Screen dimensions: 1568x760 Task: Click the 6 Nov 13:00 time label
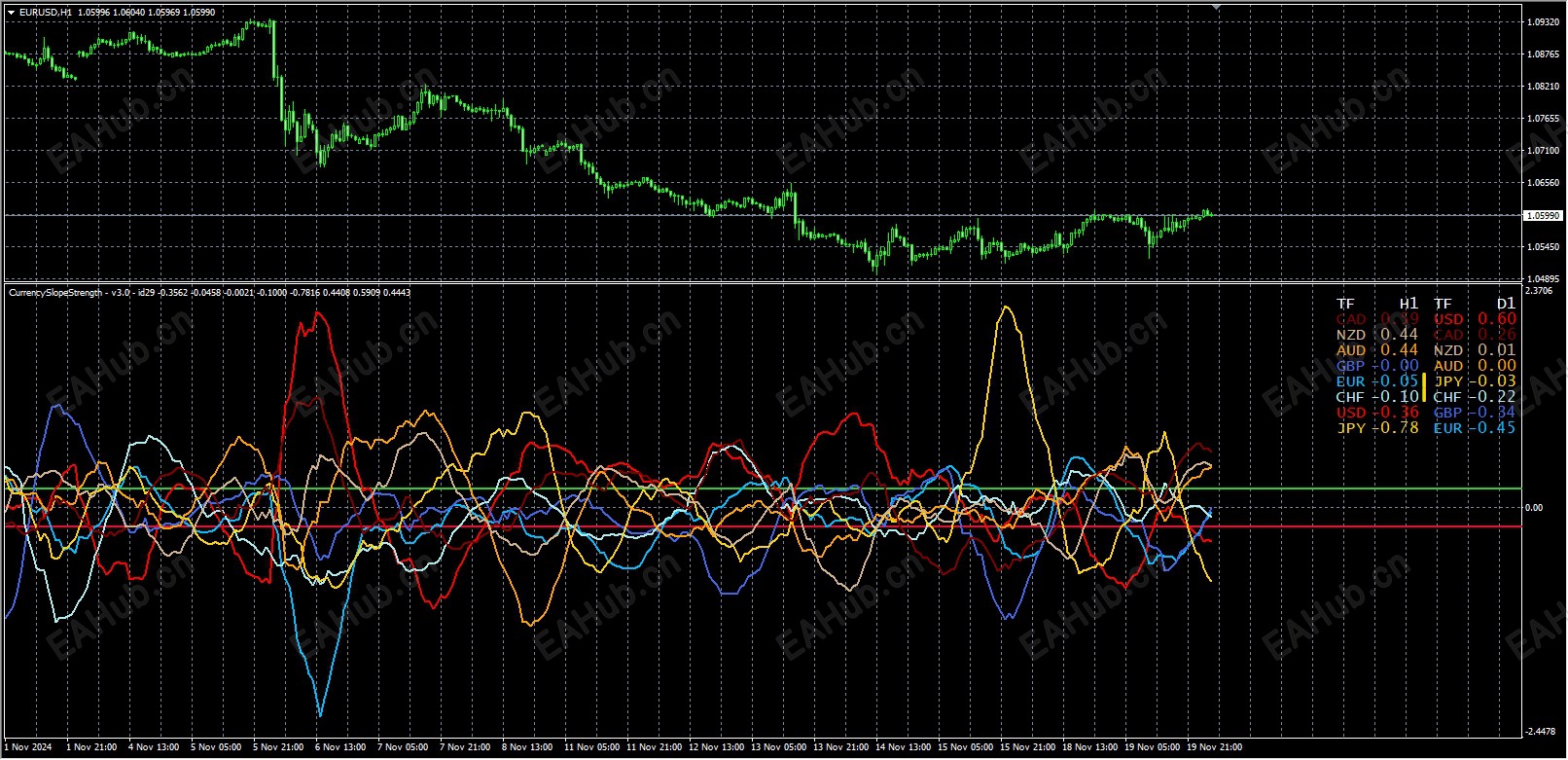click(x=340, y=747)
